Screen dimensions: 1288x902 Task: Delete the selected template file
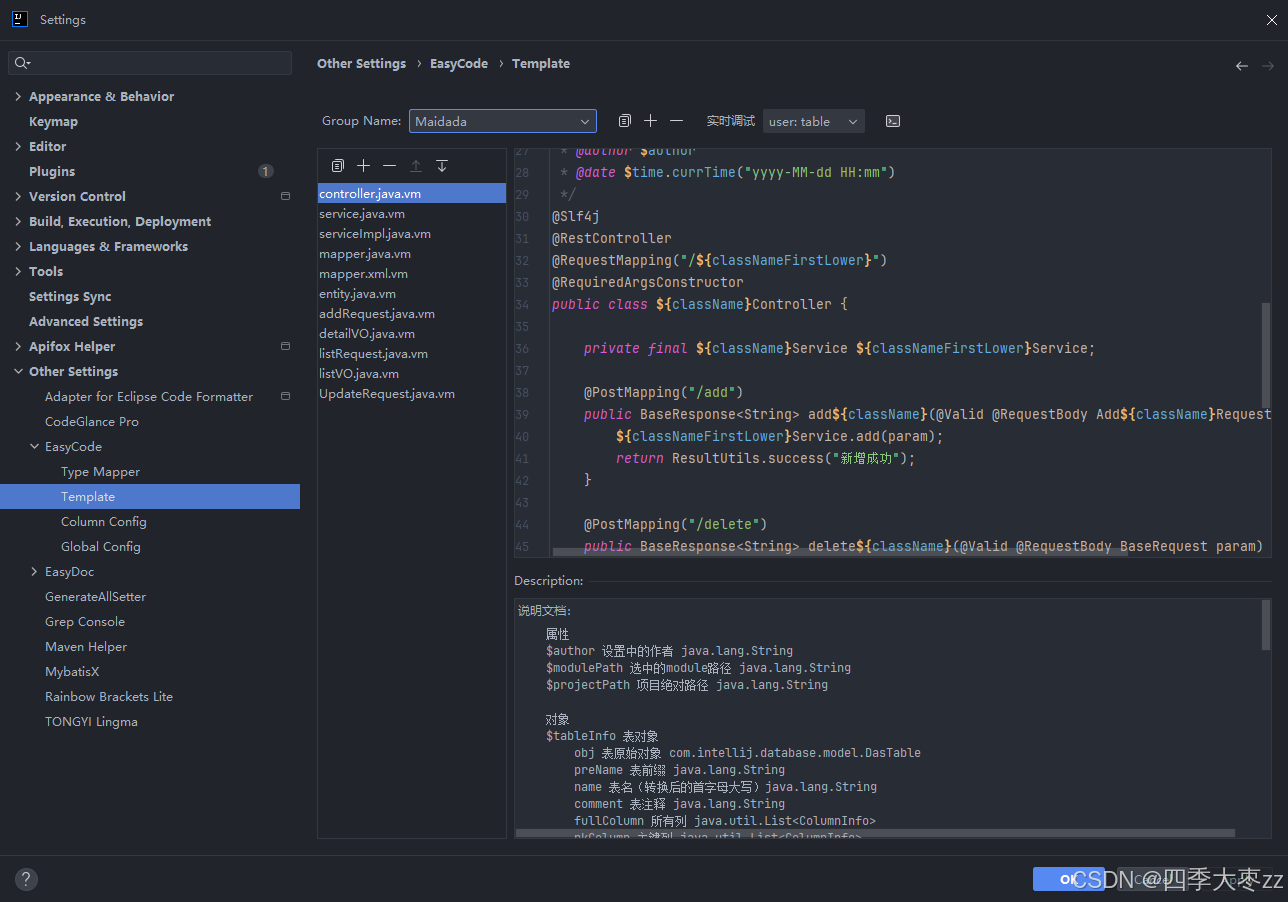[x=390, y=165]
